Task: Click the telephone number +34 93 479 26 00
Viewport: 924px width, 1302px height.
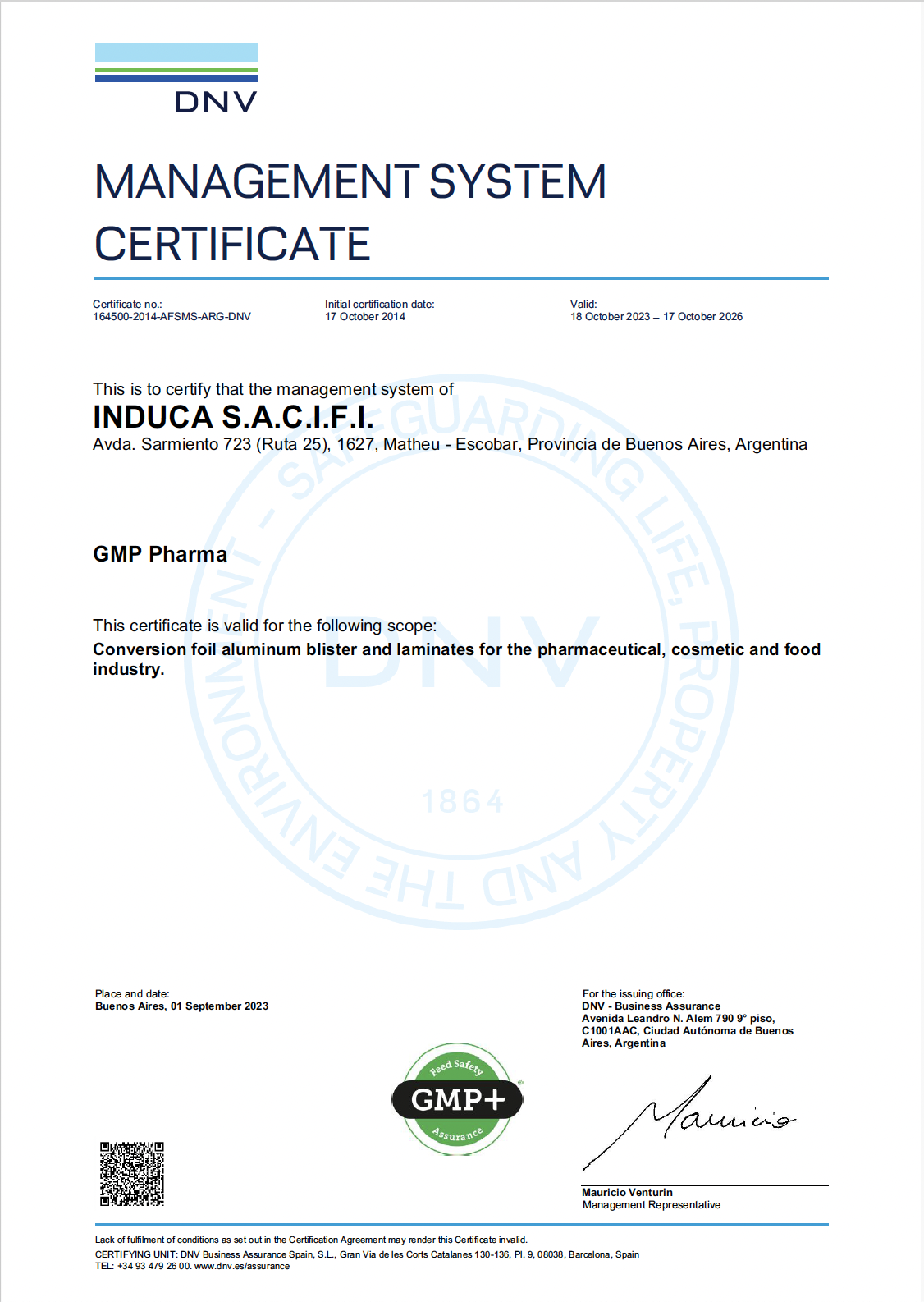Action: 153,1266
